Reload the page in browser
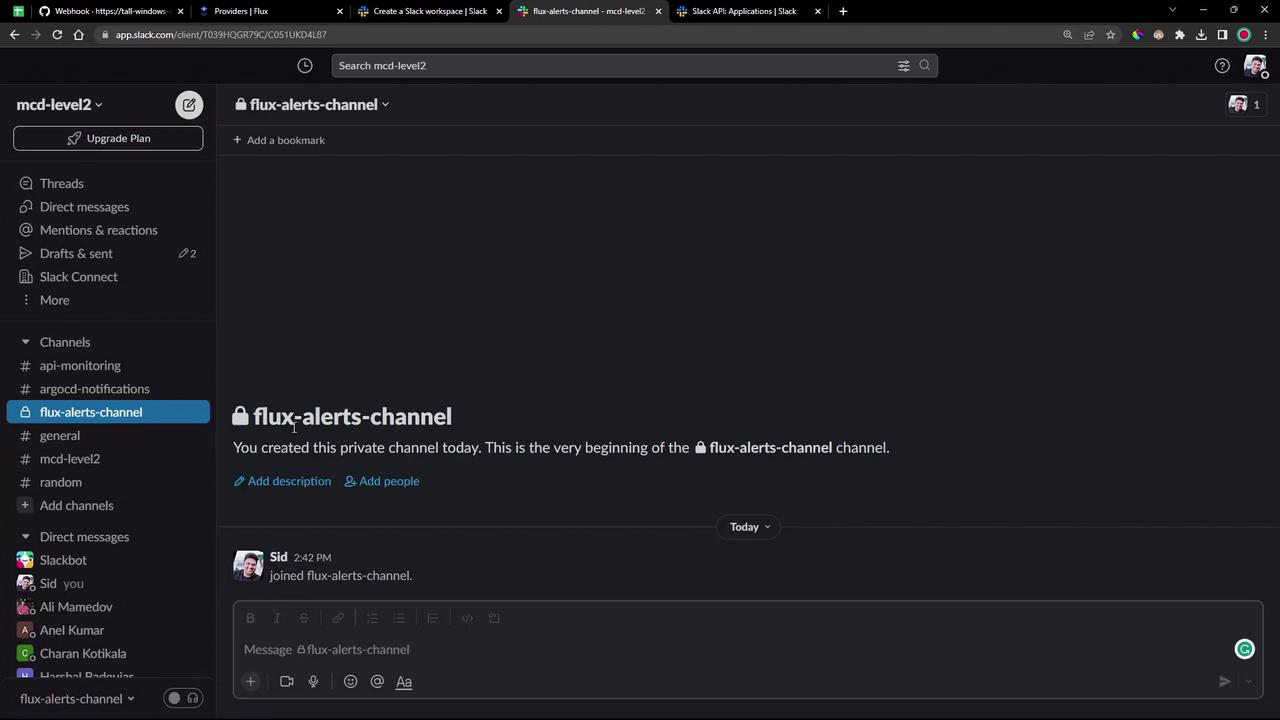The image size is (1280, 720). [x=57, y=35]
